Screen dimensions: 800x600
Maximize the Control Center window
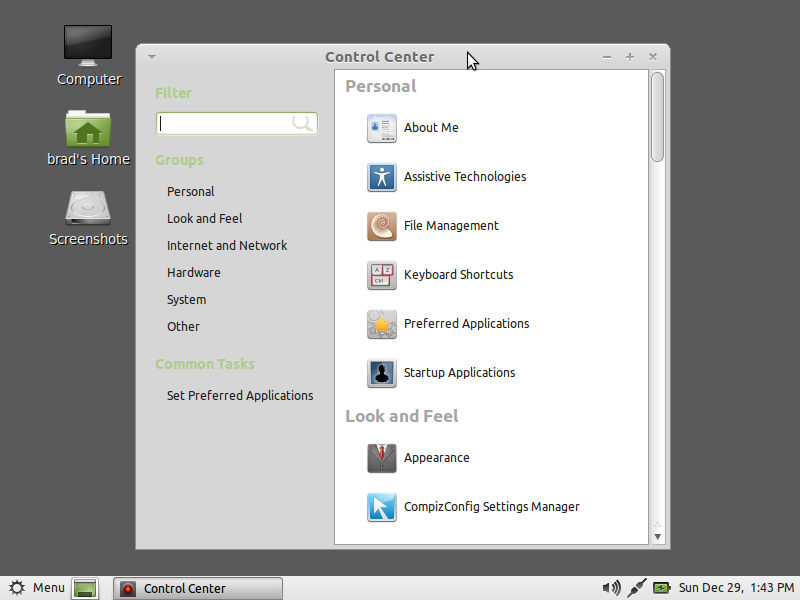pos(630,57)
